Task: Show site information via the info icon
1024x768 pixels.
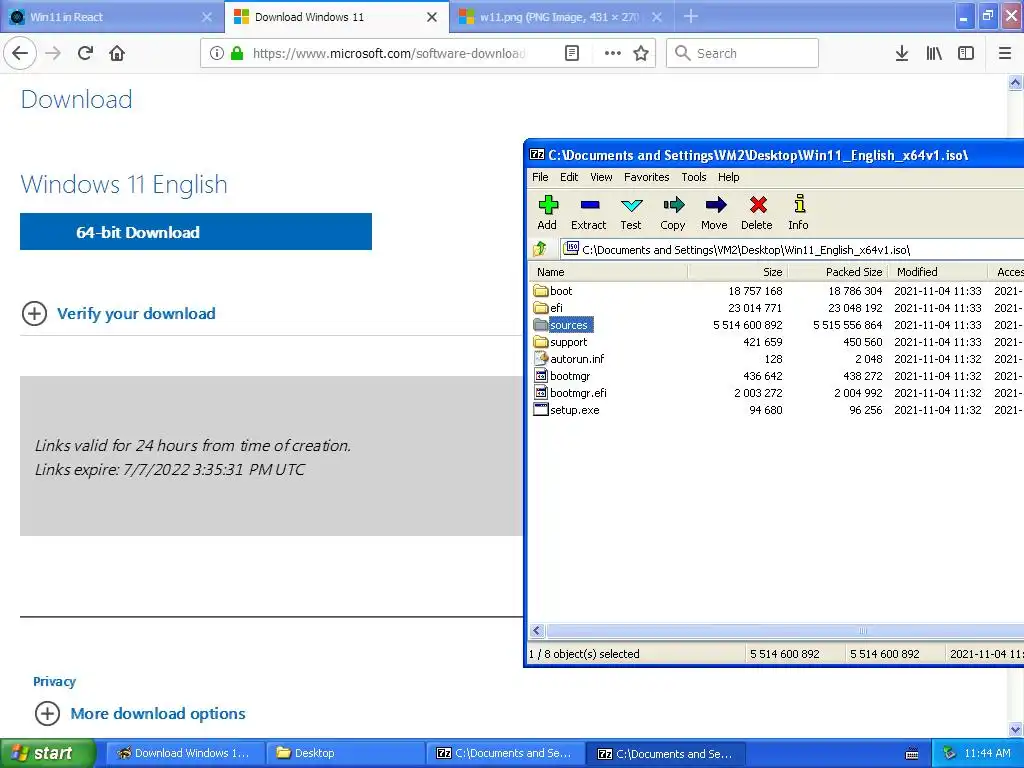Action: point(217,53)
